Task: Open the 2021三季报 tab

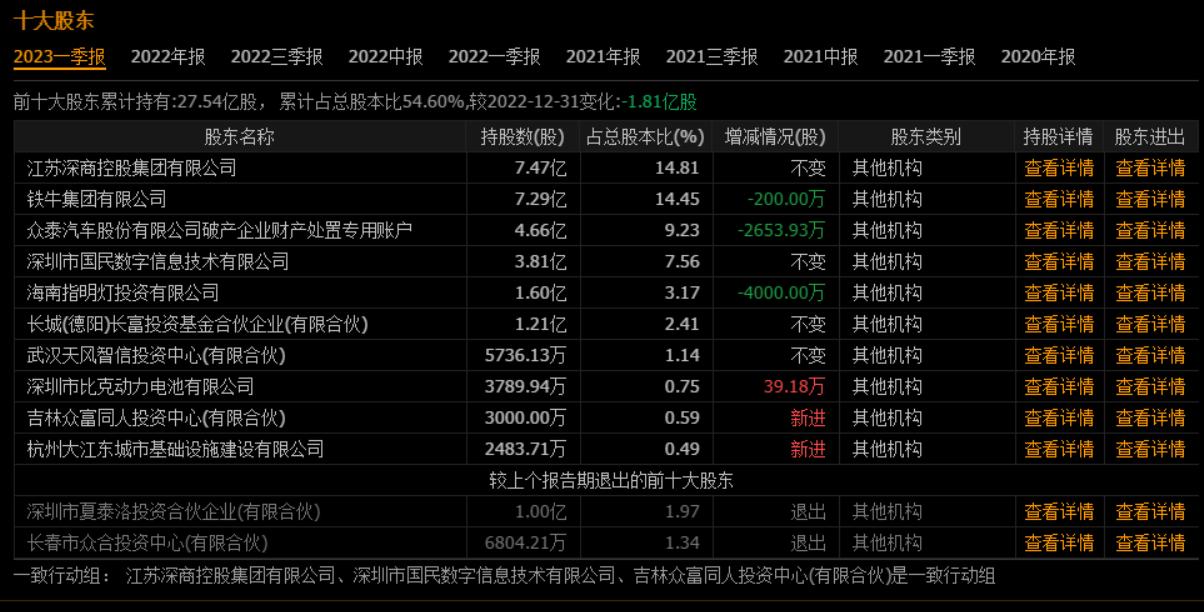Action: pyautogui.click(x=712, y=58)
